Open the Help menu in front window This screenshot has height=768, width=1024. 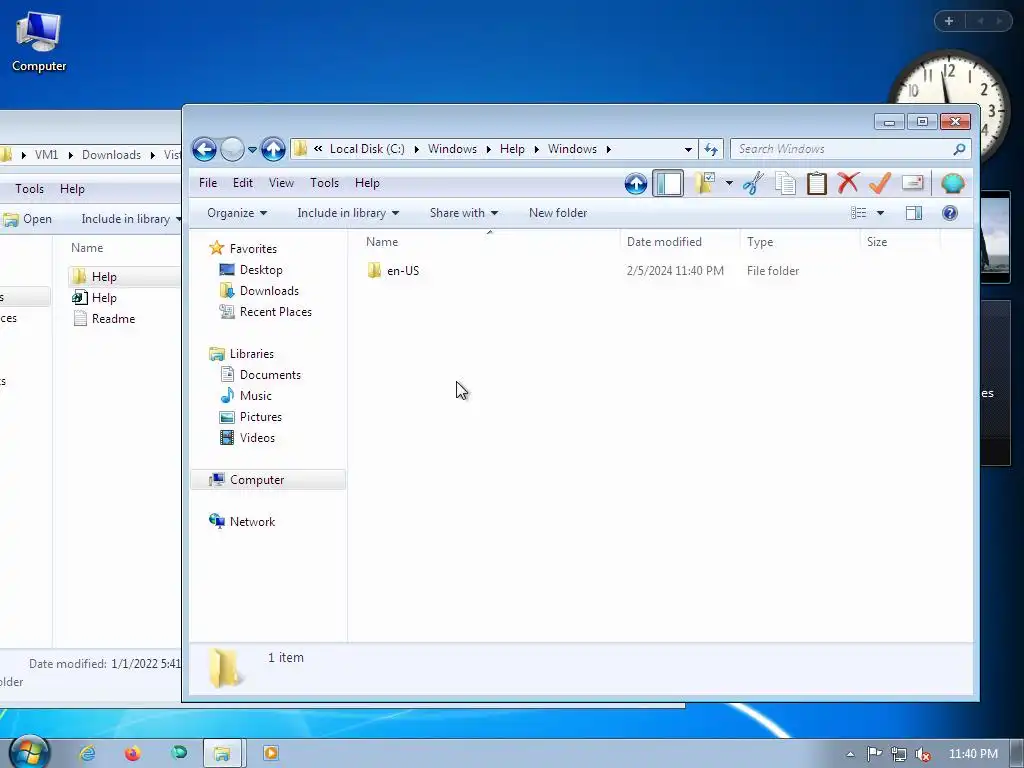point(367,183)
